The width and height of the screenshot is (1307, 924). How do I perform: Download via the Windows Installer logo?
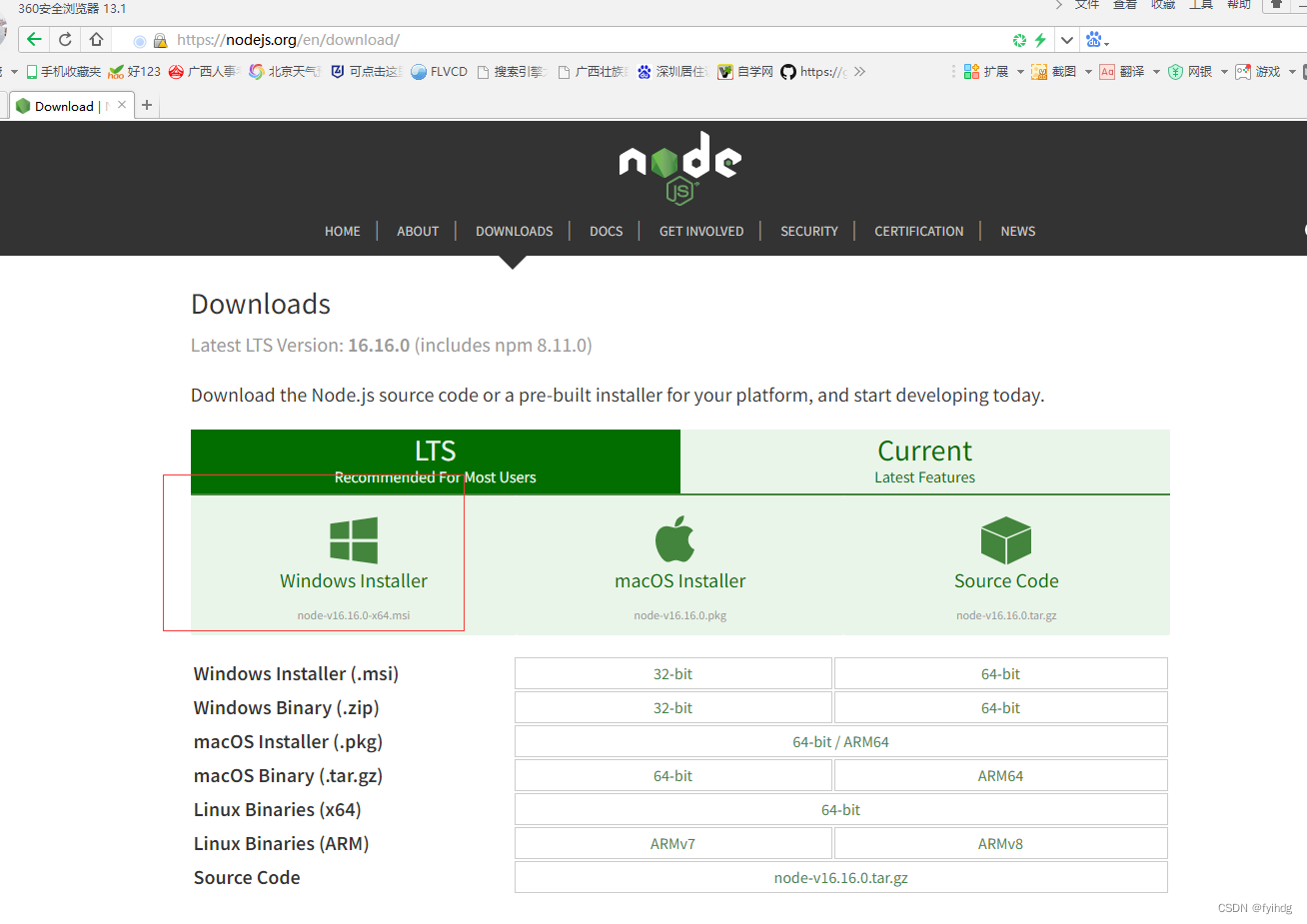(x=354, y=540)
